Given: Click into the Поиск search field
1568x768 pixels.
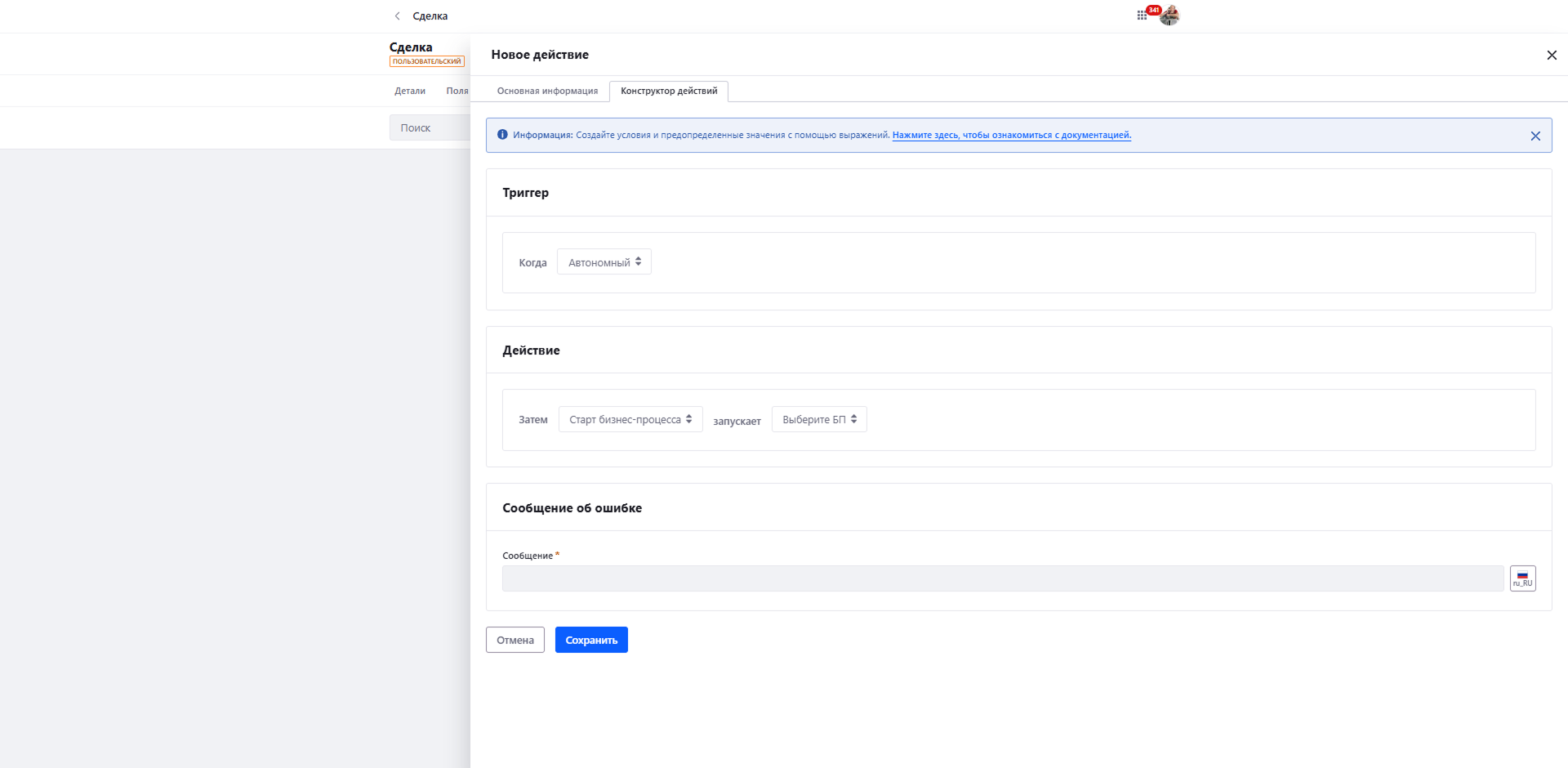Looking at the screenshot, I should (430, 128).
